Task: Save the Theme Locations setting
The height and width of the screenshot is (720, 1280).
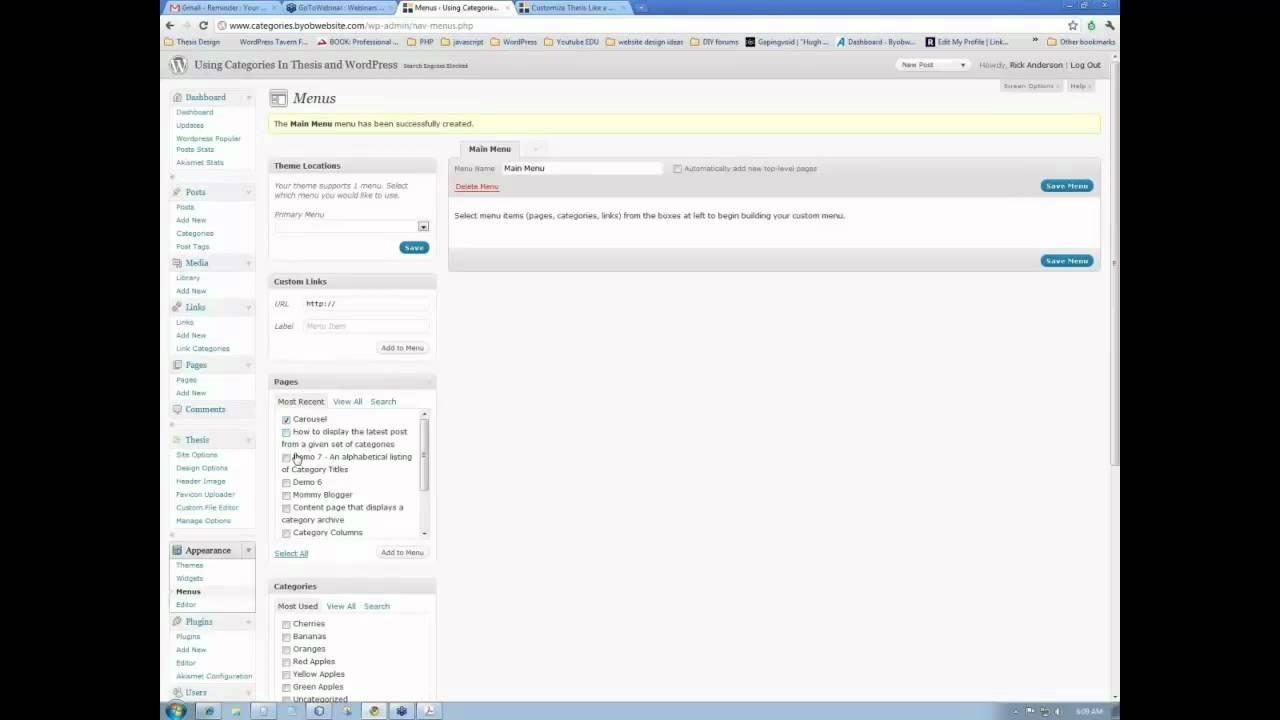Action: (x=414, y=248)
